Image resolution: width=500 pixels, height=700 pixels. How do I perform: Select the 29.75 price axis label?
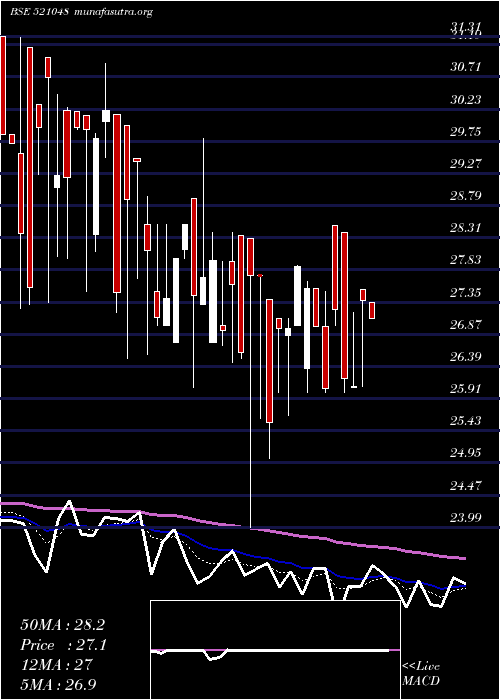click(x=466, y=132)
